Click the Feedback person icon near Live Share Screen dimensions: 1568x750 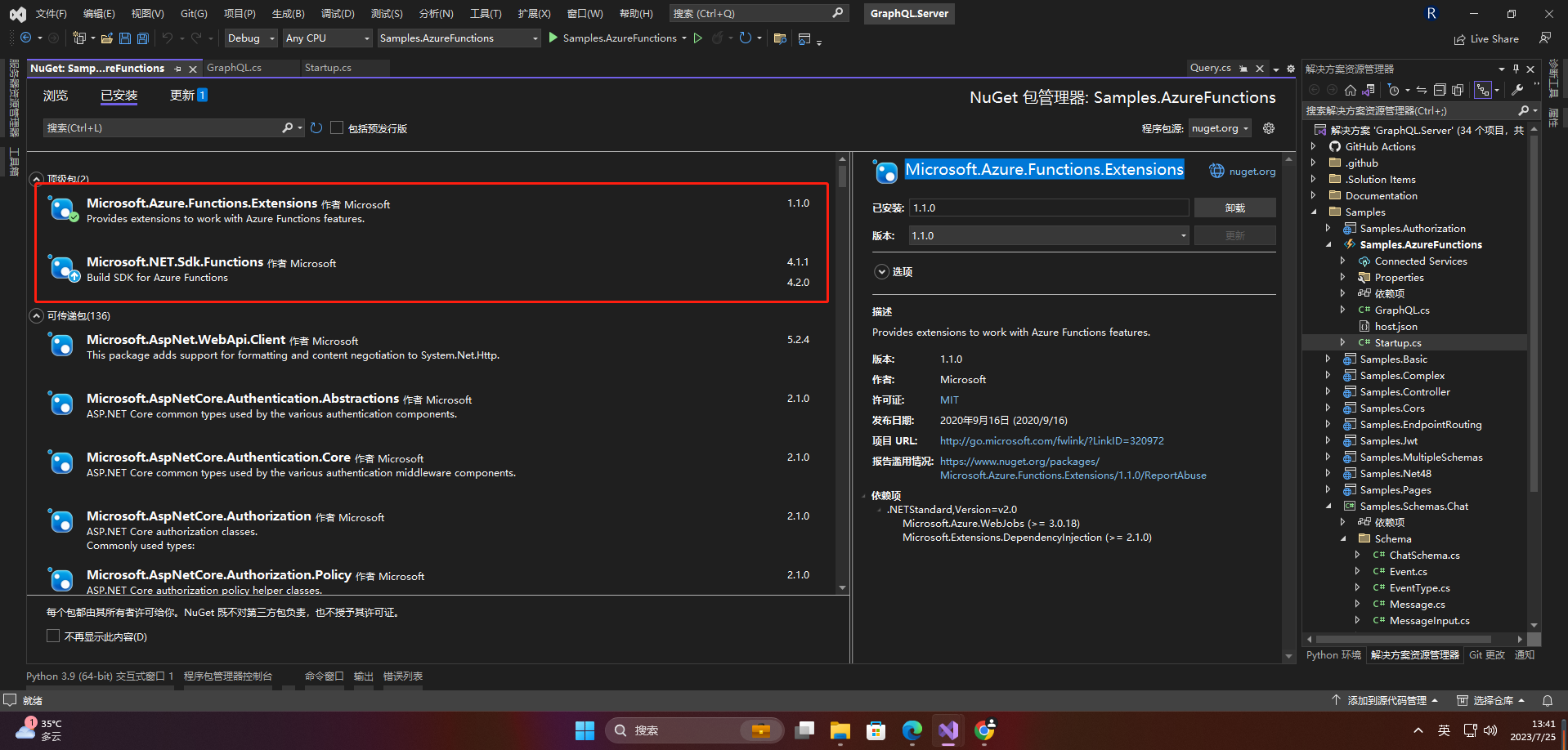[x=1544, y=38]
